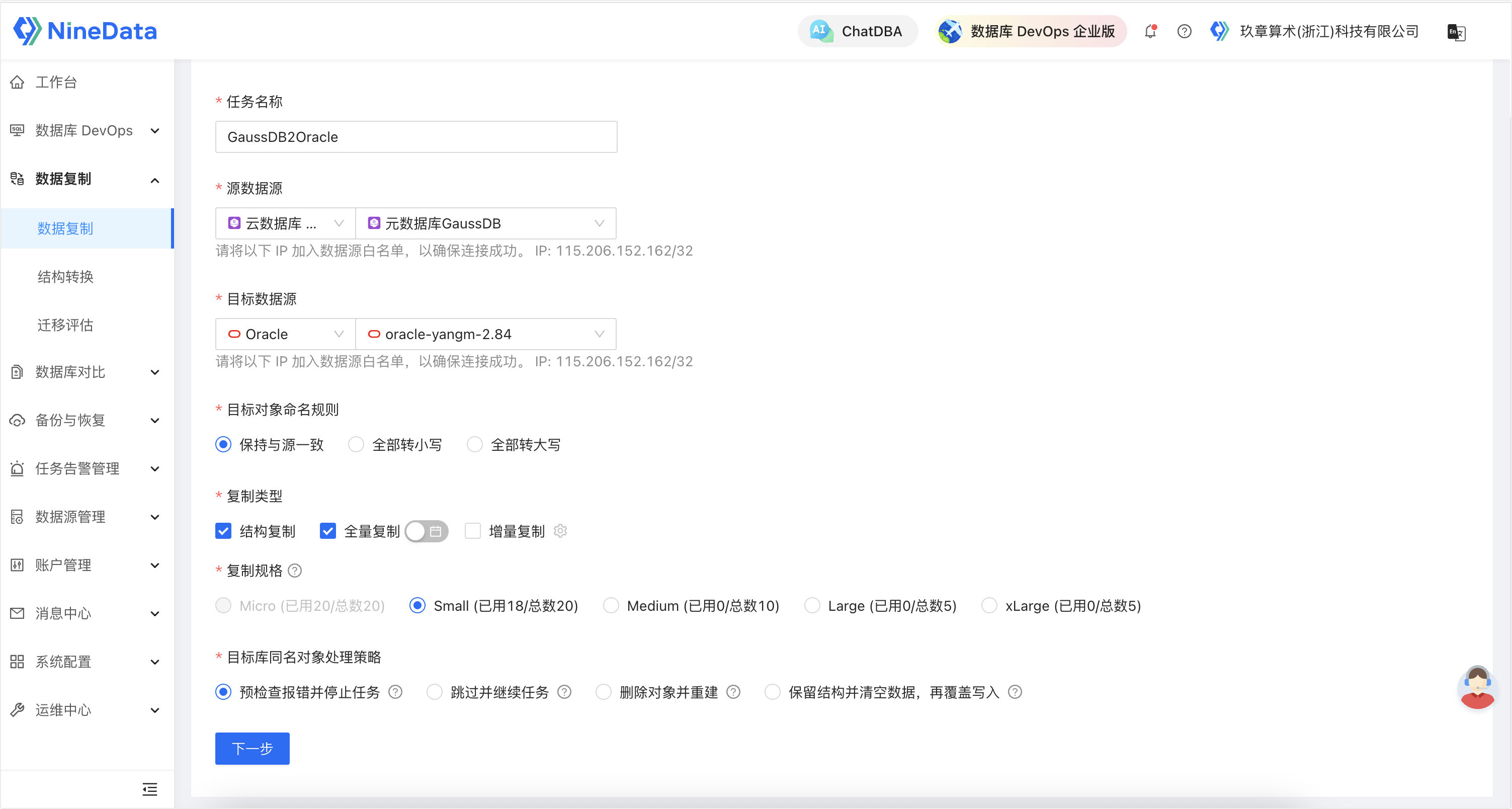Image resolution: width=1512 pixels, height=809 pixels.
Task: Select the 全部转大写 naming rule
Action: 475,445
